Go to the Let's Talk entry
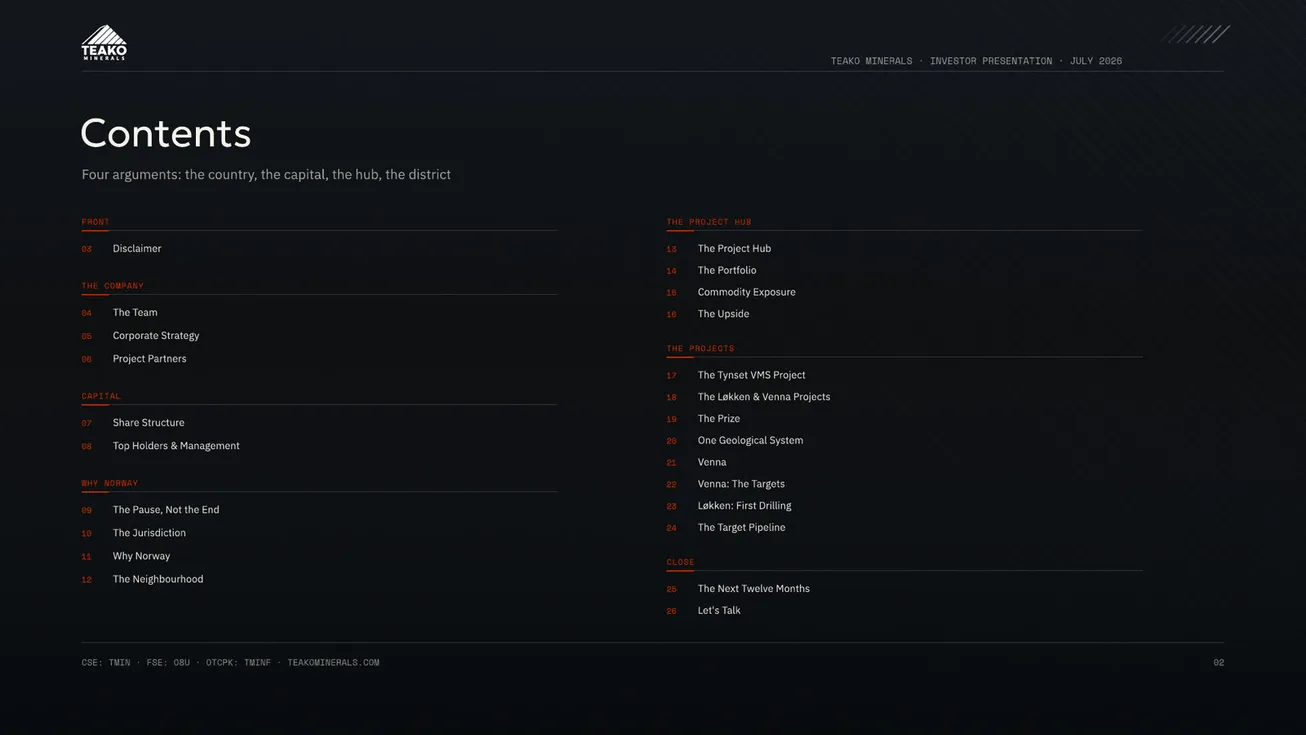The width and height of the screenshot is (1306, 735). pos(719,611)
